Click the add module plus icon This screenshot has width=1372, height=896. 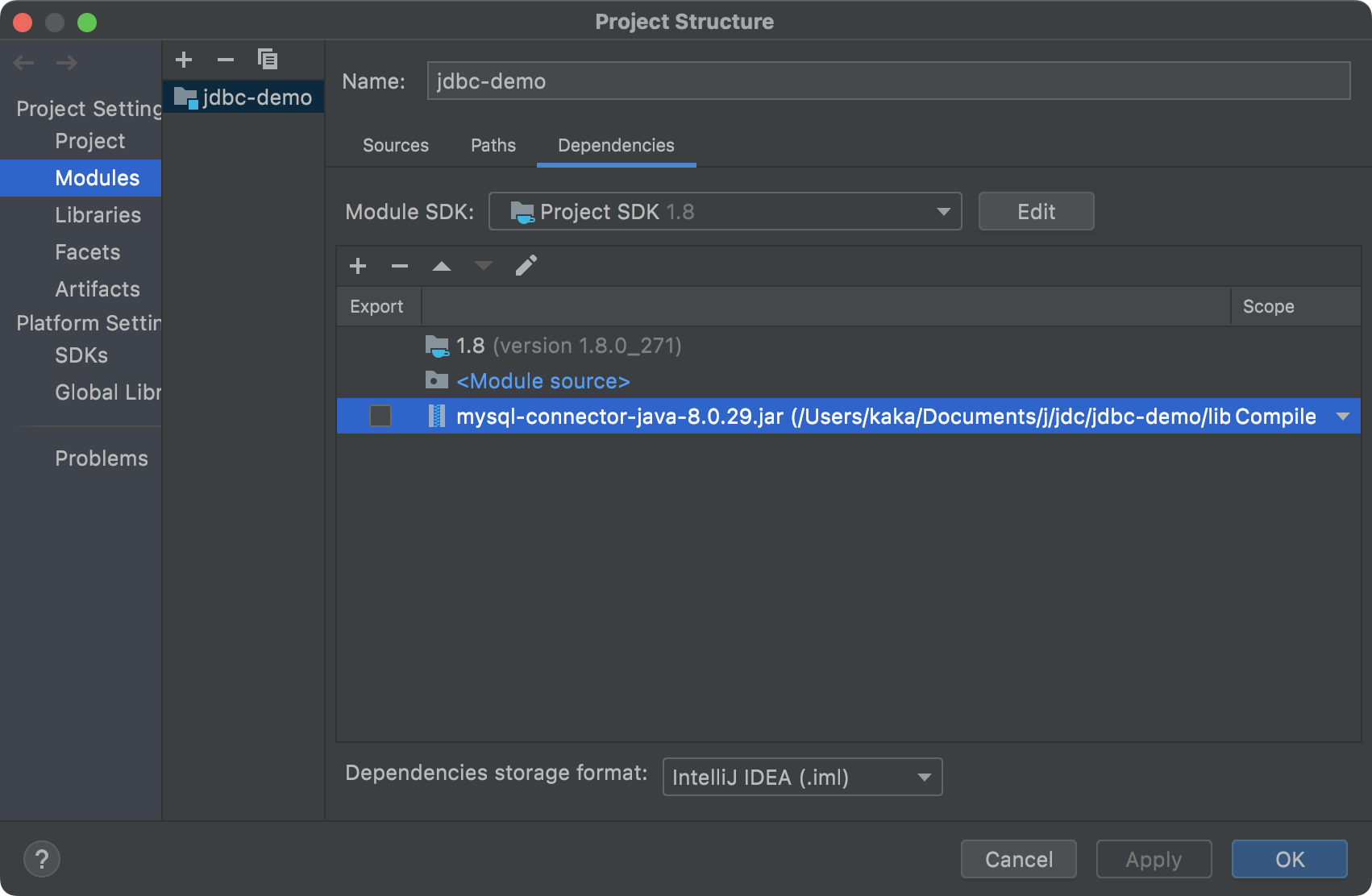click(184, 60)
